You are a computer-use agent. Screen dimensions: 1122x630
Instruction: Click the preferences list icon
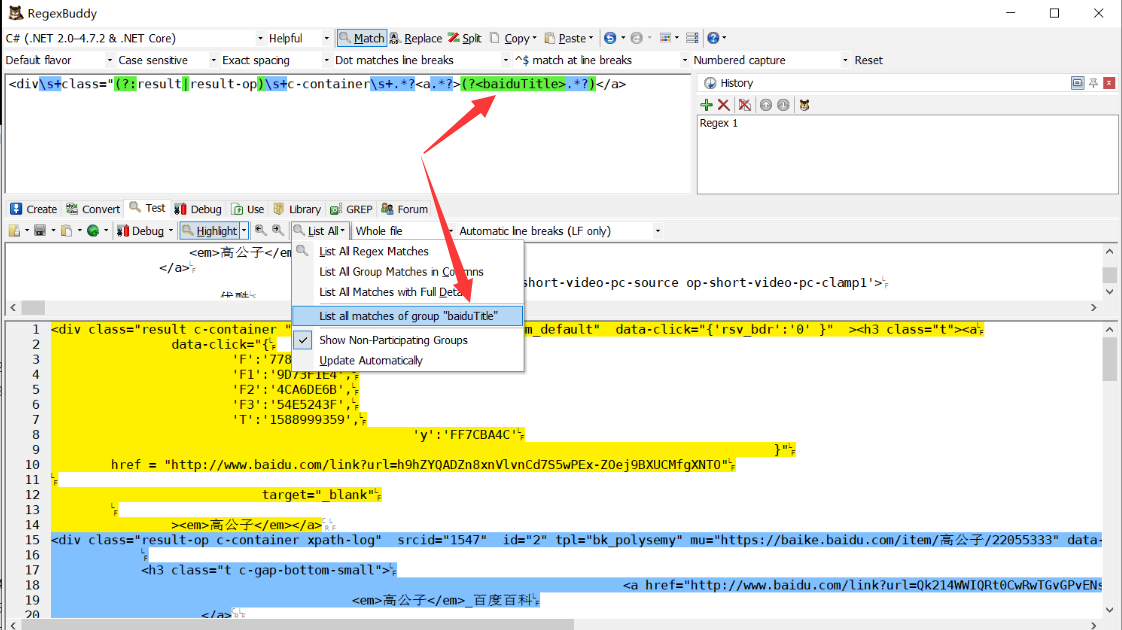(x=692, y=38)
